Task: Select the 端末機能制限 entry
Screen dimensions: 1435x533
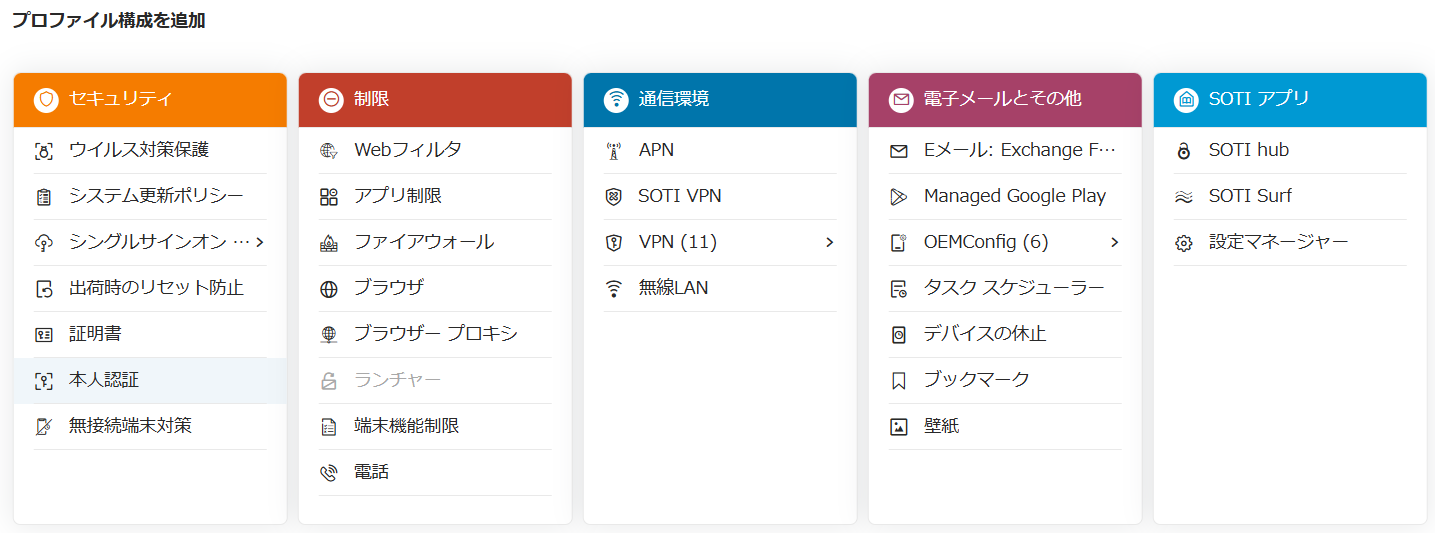Action: pyautogui.click(x=435, y=426)
